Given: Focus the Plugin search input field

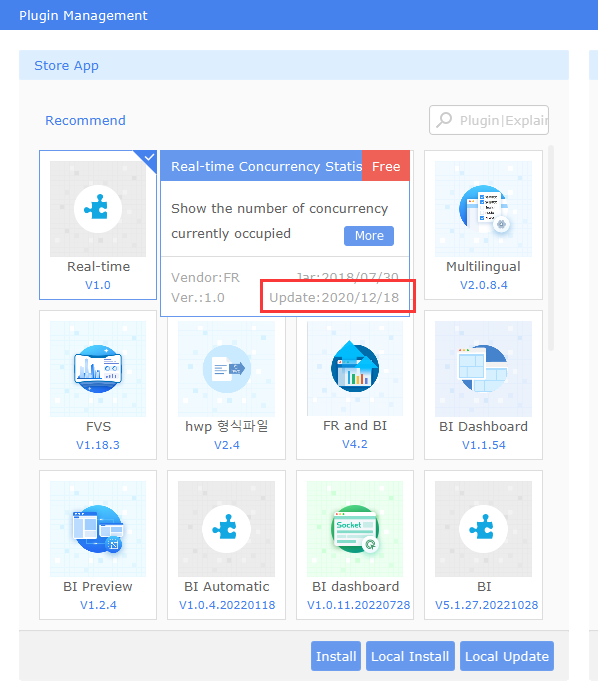Looking at the screenshot, I should coord(489,120).
